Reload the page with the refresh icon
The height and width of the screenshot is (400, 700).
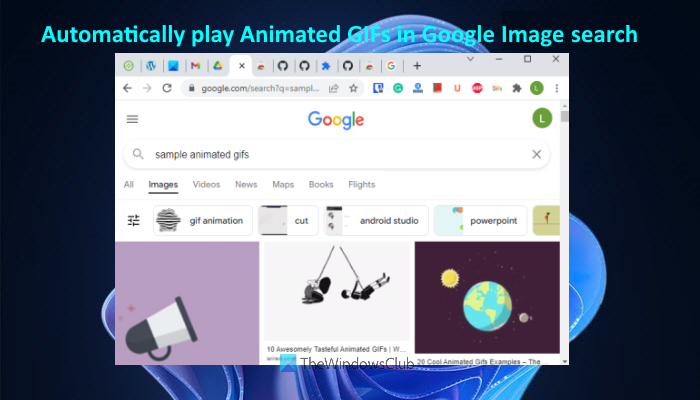coord(167,88)
